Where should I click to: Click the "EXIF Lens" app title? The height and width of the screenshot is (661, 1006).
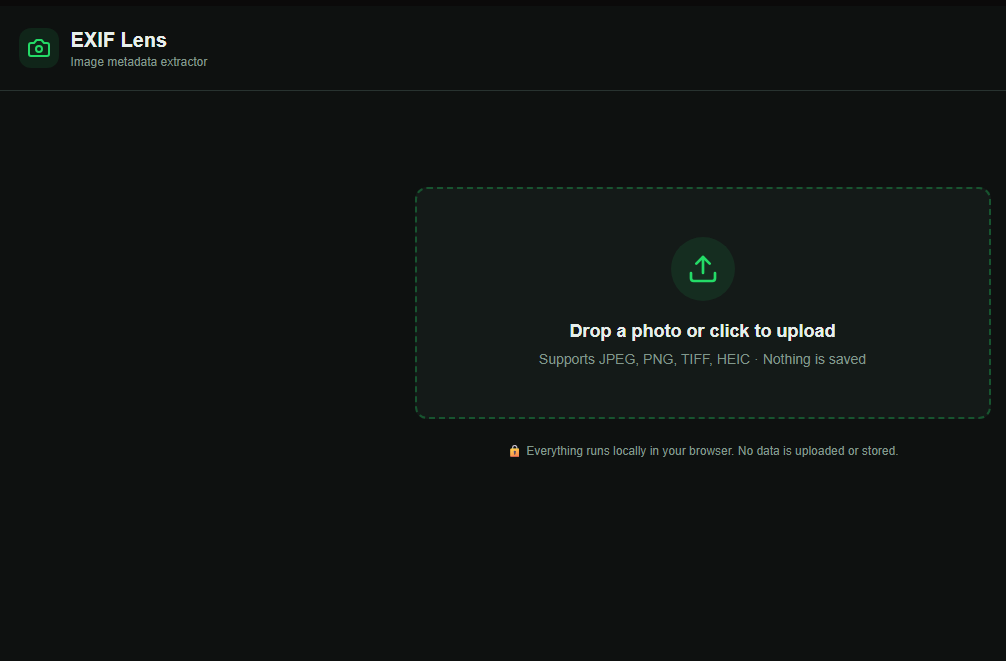coord(118,40)
